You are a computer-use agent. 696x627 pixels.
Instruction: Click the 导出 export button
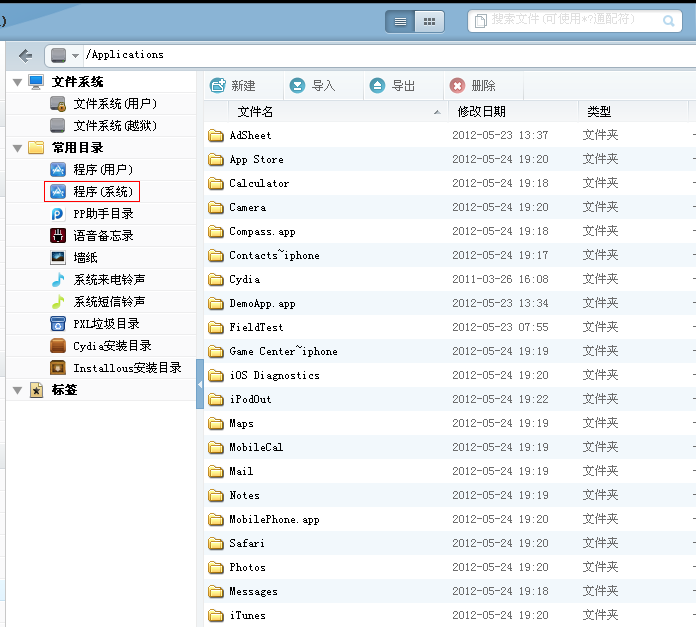(x=392, y=86)
